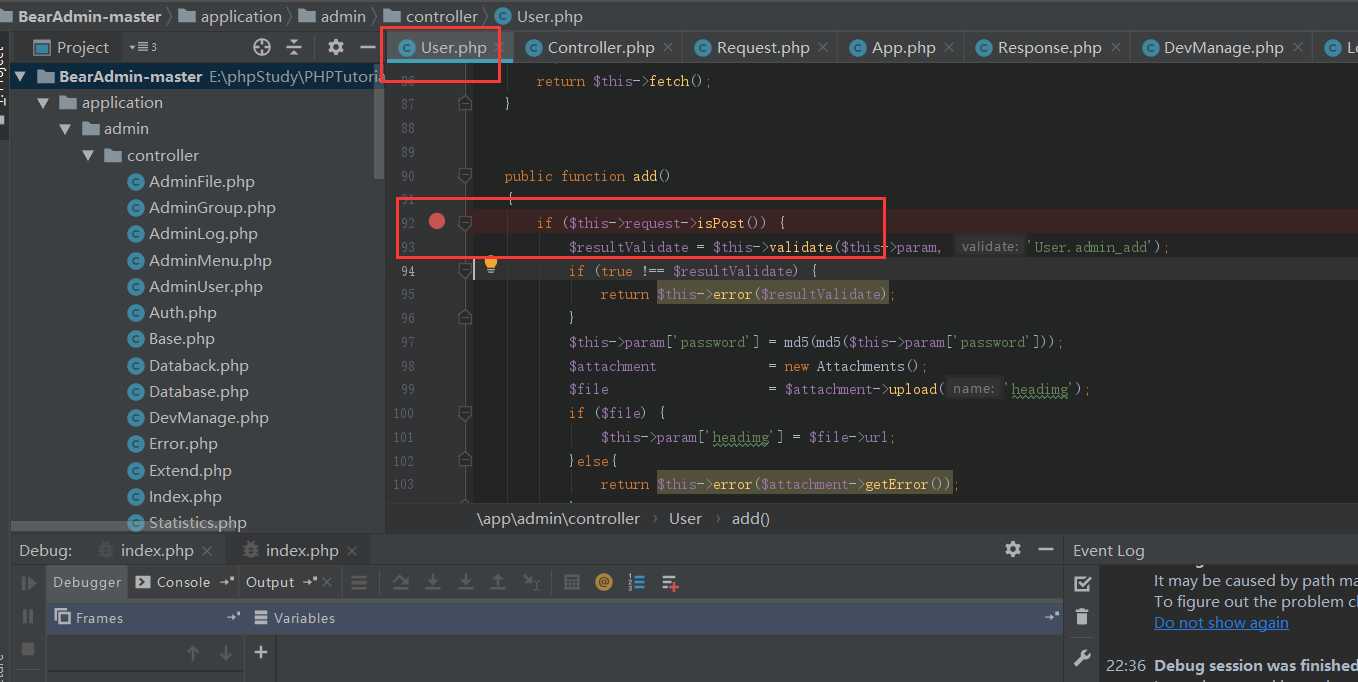Switch to App.php editor tab

pos(903,47)
